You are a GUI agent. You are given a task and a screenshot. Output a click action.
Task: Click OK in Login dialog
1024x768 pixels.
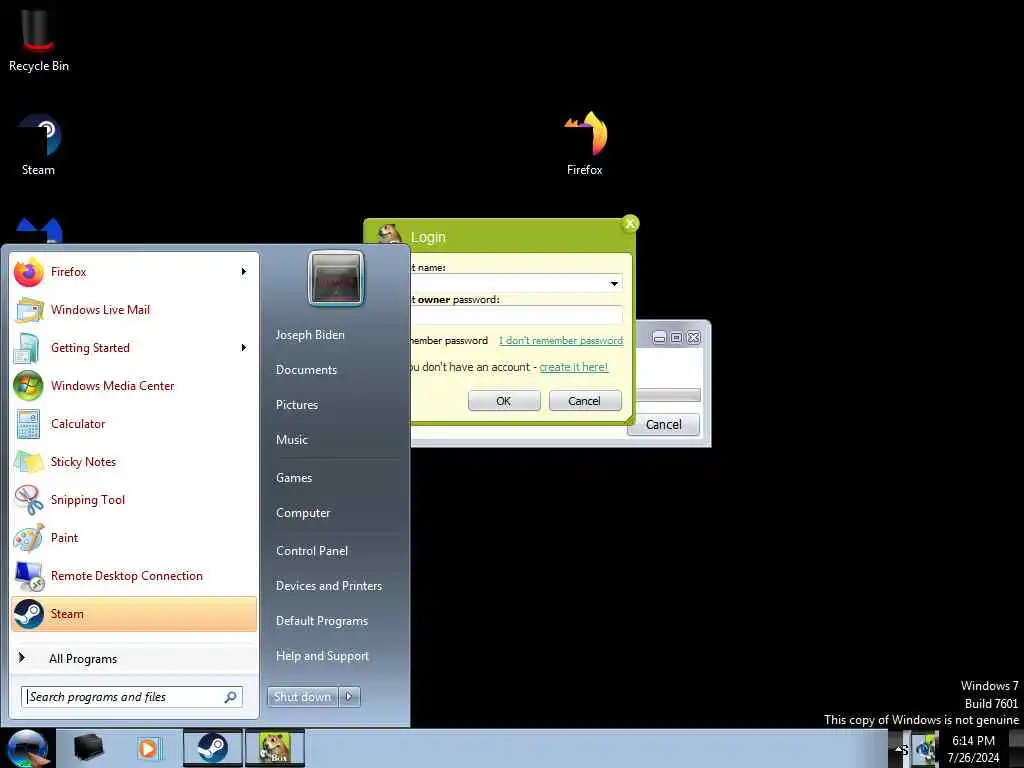[x=504, y=401]
